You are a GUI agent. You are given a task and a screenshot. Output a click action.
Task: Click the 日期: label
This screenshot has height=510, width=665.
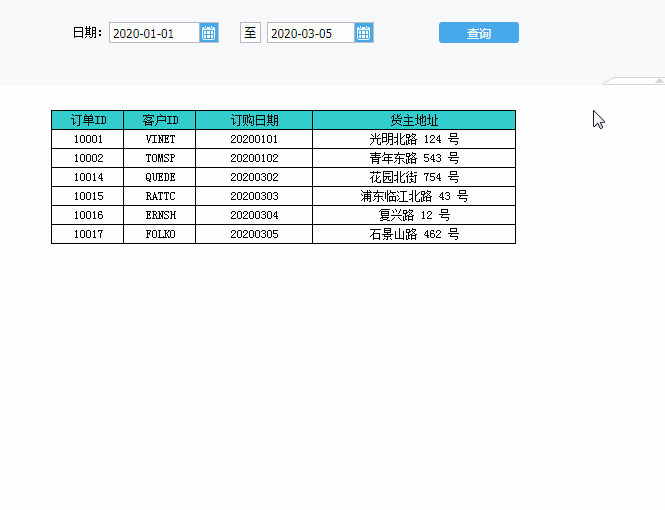(87, 33)
